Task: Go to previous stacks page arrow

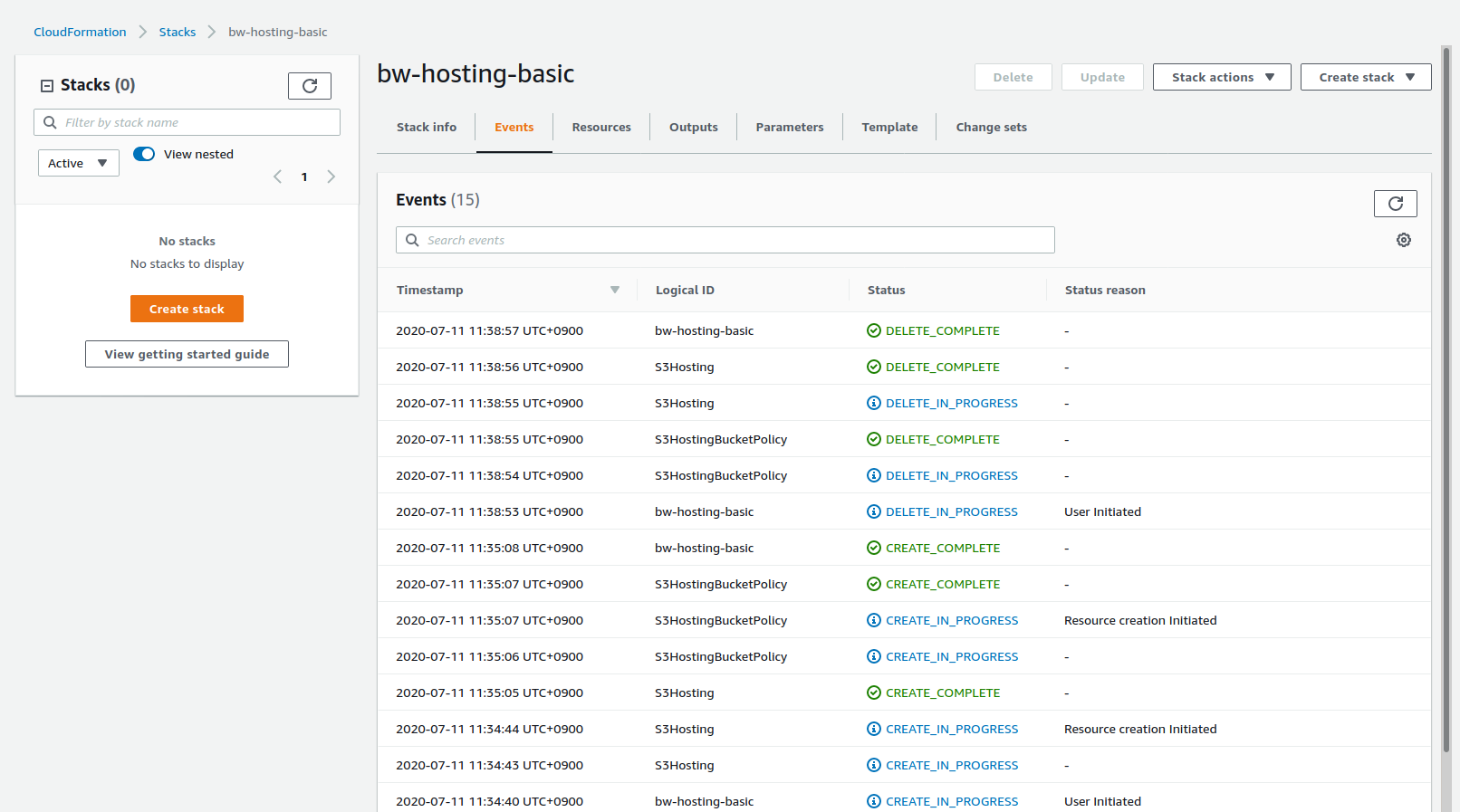Action: point(278,177)
